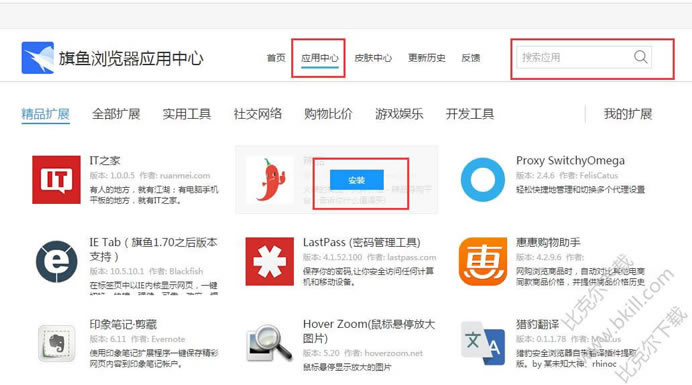This screenshot has height=385, width=692.
Task: Click the IE Tab extension title
Action: point(153,249)
